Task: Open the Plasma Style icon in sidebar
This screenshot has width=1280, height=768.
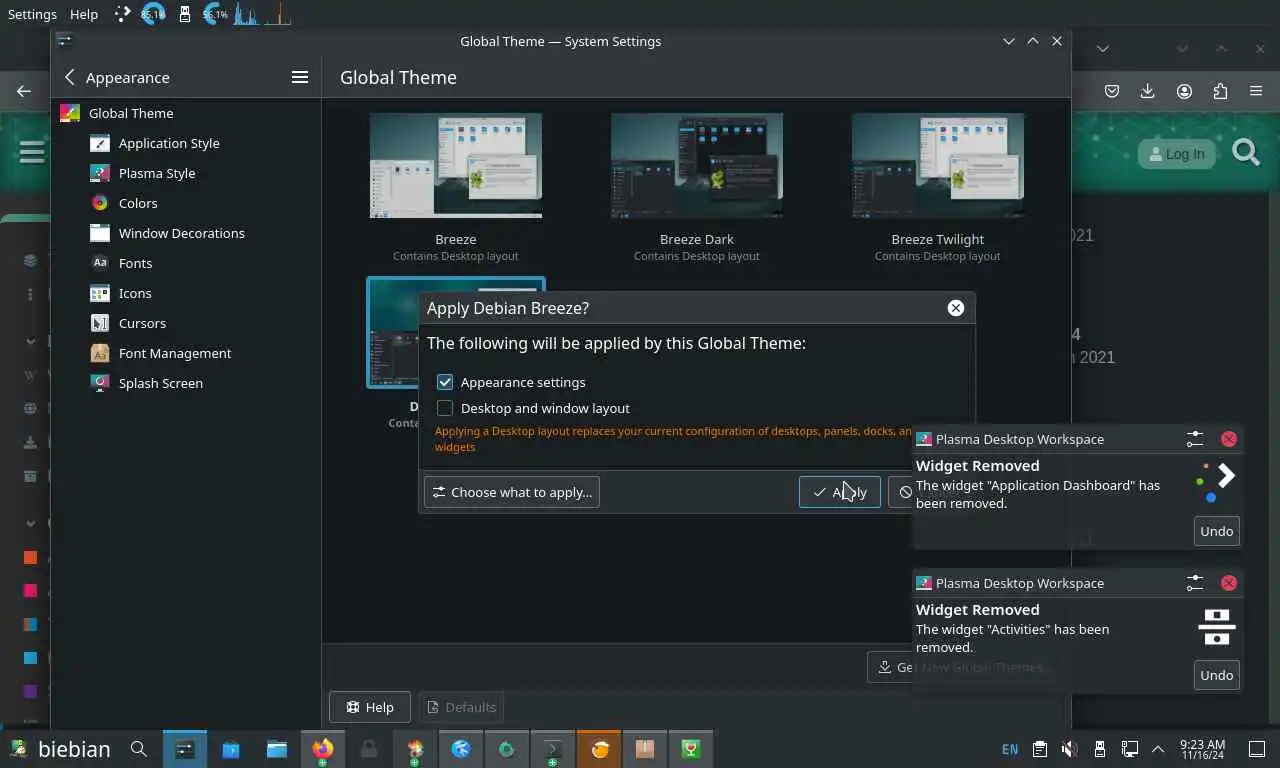Action: (x=100, y=173)
